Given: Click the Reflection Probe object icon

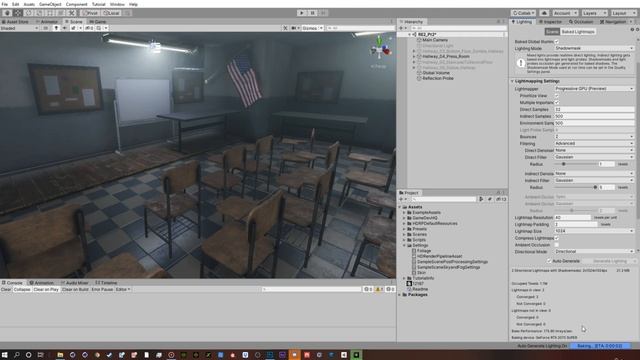Looking at the screenshot, I should (419, 78).
